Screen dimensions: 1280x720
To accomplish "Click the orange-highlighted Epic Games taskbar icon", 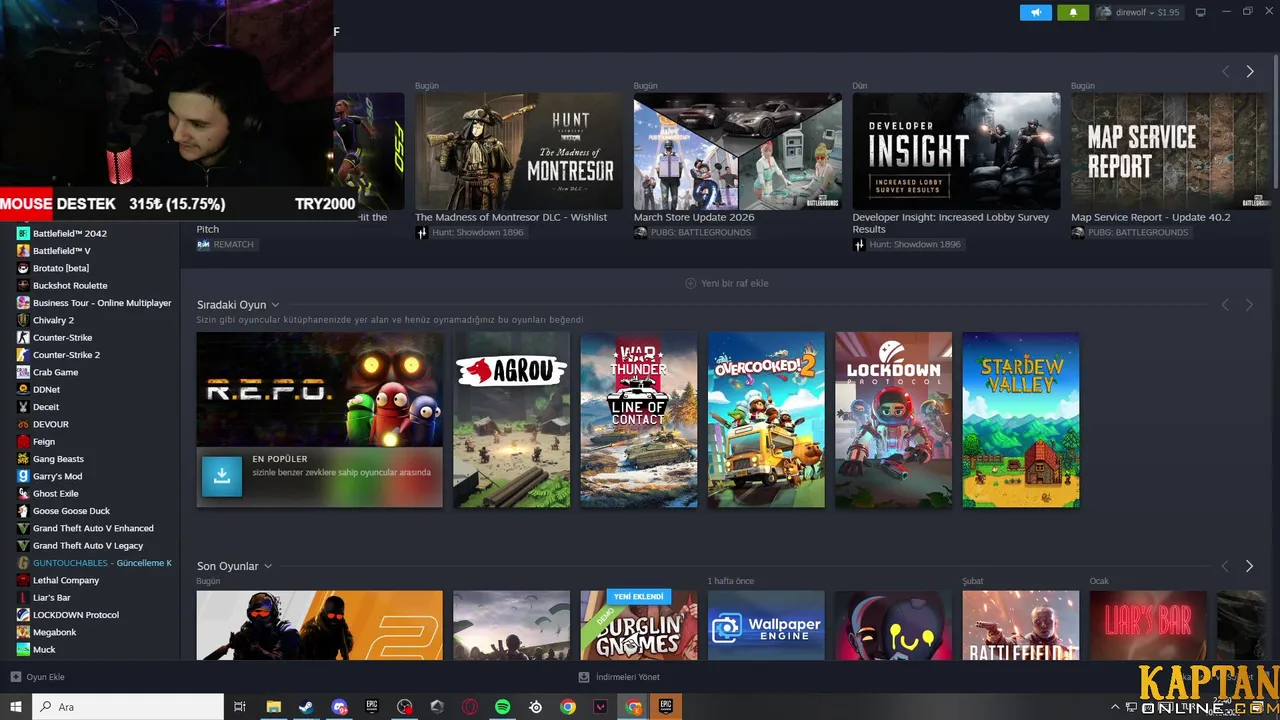I will coord(666,707).
